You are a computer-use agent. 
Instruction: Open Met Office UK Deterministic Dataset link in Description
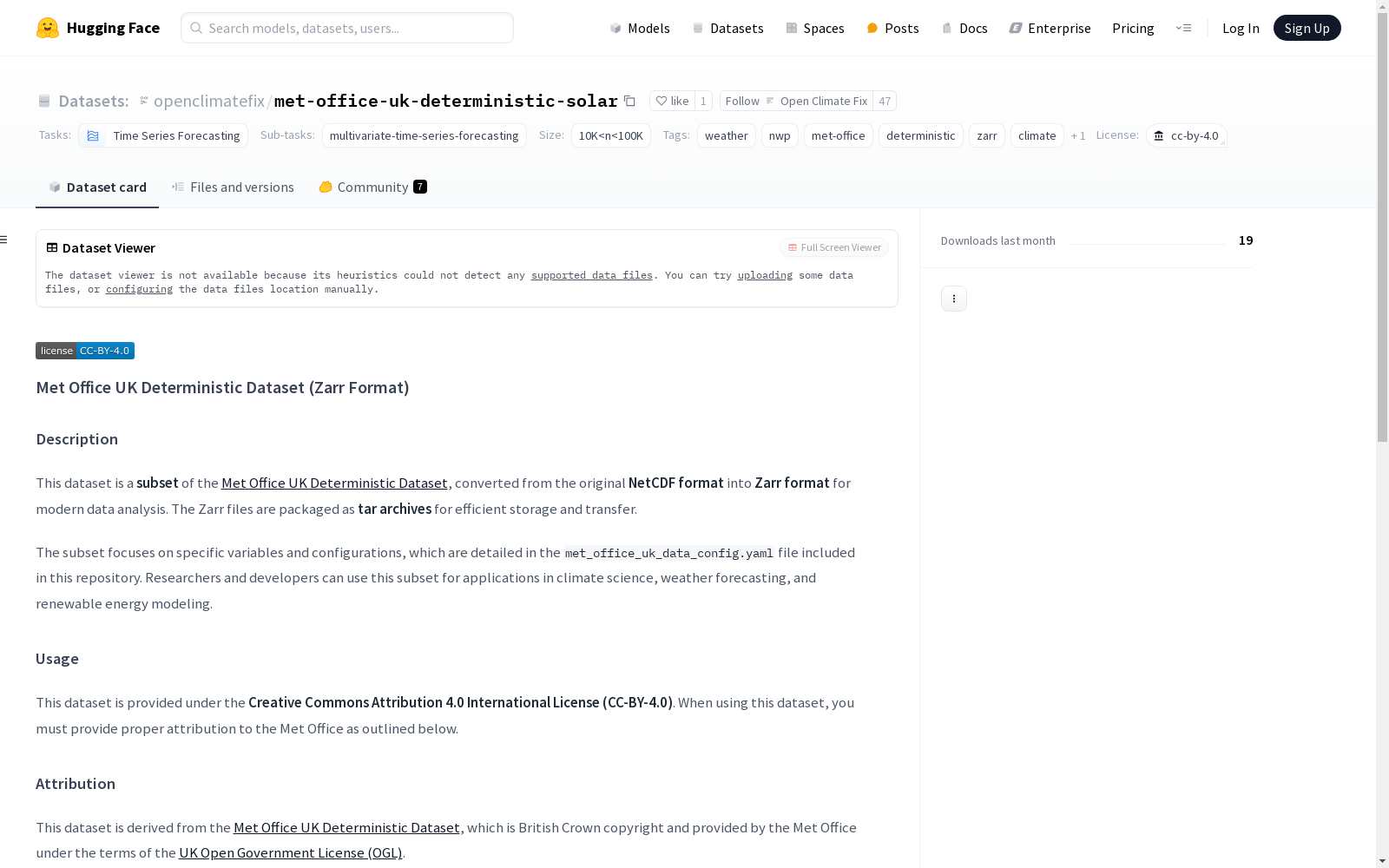[334, 483]
